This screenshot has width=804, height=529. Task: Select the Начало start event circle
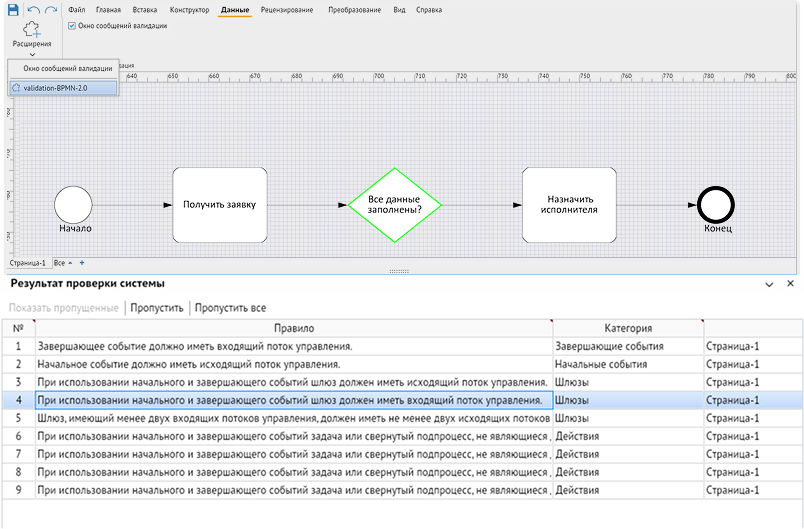[x=73, y=205]
